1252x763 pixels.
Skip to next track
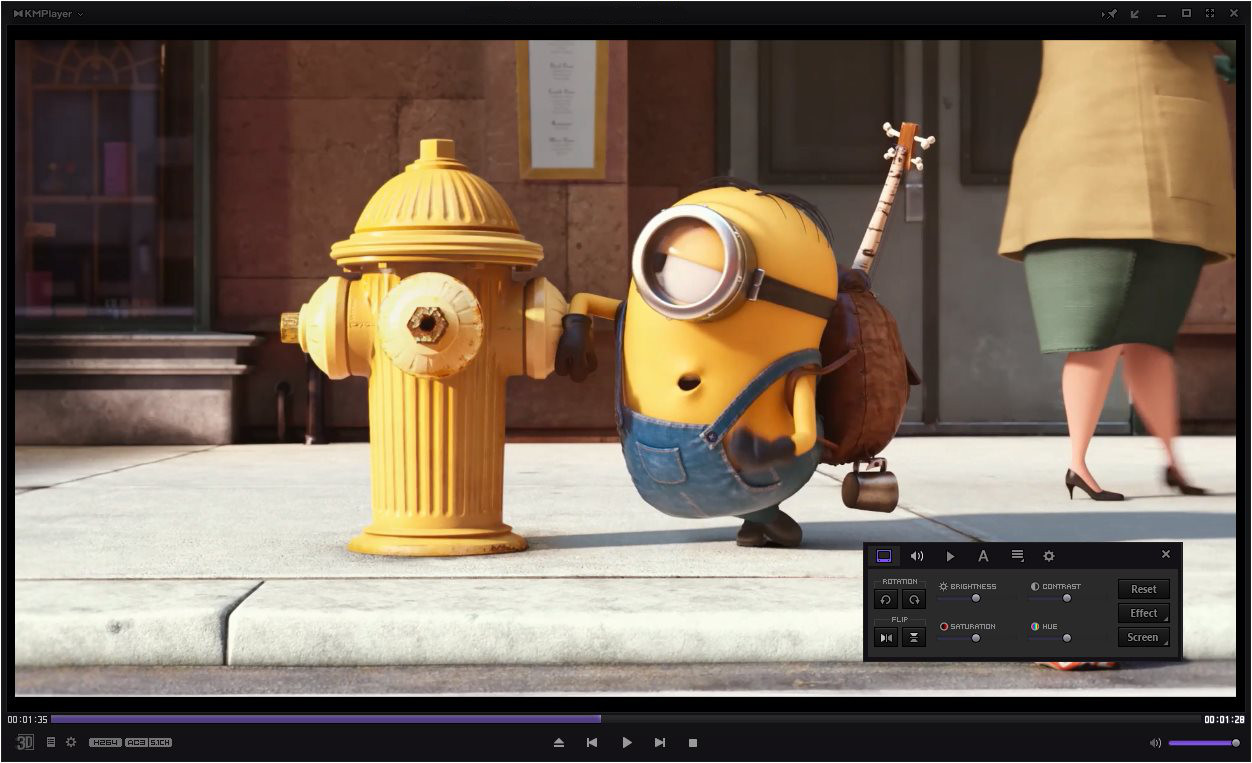(x=660, y=743)
